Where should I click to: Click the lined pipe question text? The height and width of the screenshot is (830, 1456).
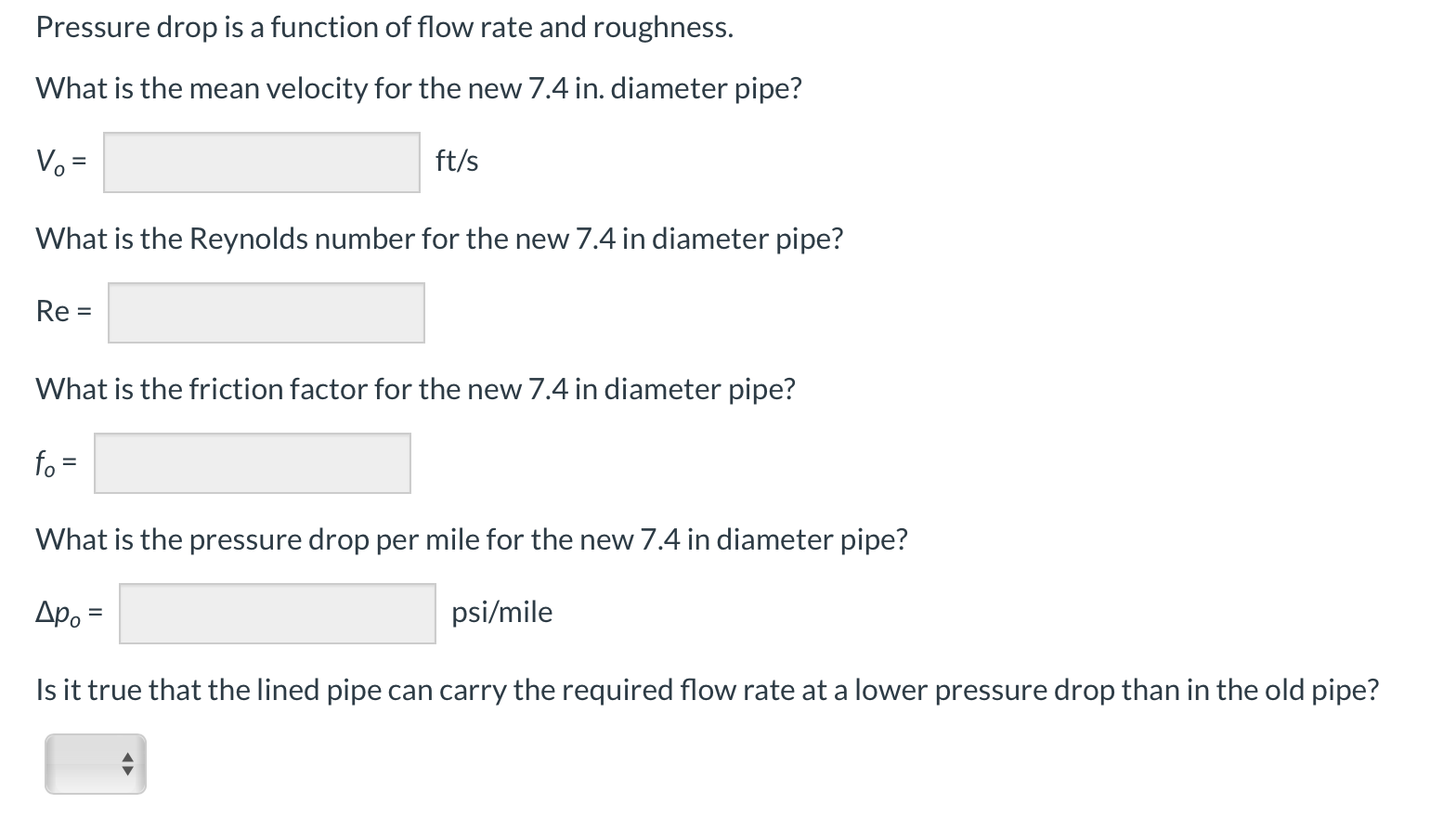click(x=706, y=690)
